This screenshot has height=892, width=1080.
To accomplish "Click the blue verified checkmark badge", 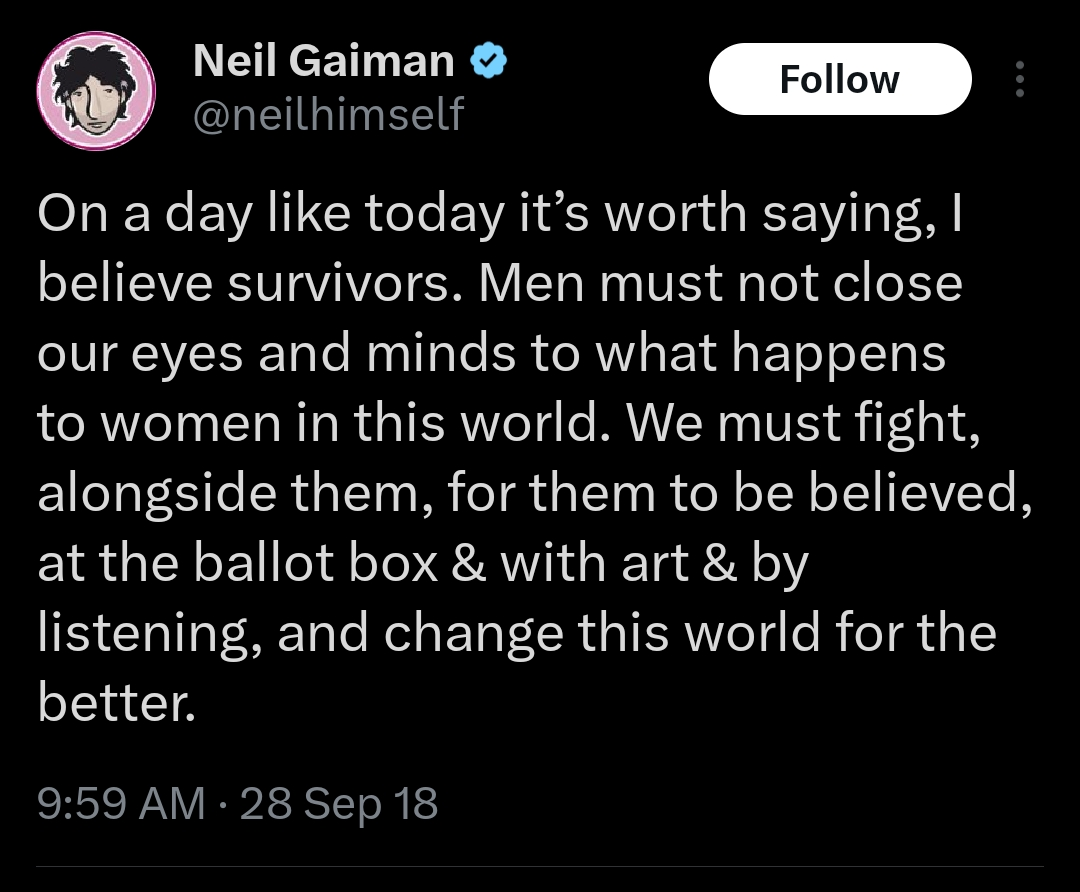I will coord(488,62).
